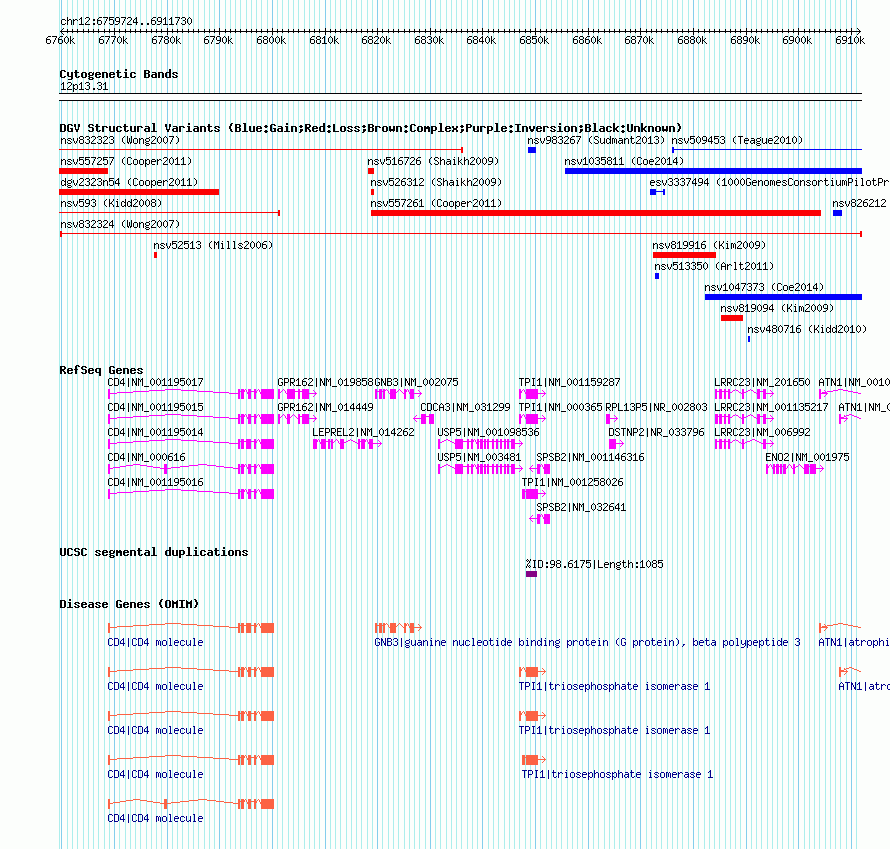Click the chr12:6759724..6911730 region label
This screenshot has width=890, height=849.
126,22
